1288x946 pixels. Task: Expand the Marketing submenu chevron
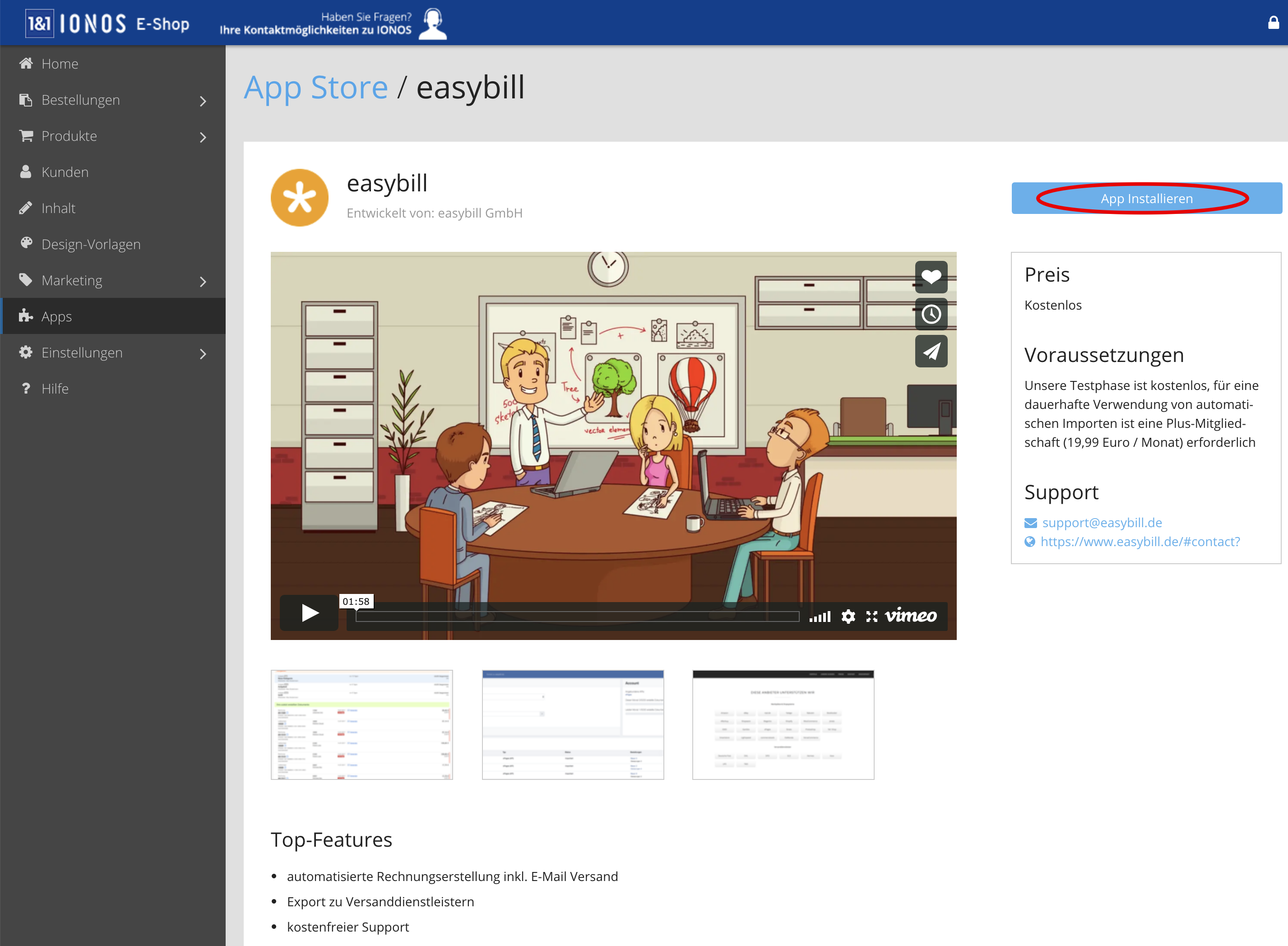pos(203,281)
